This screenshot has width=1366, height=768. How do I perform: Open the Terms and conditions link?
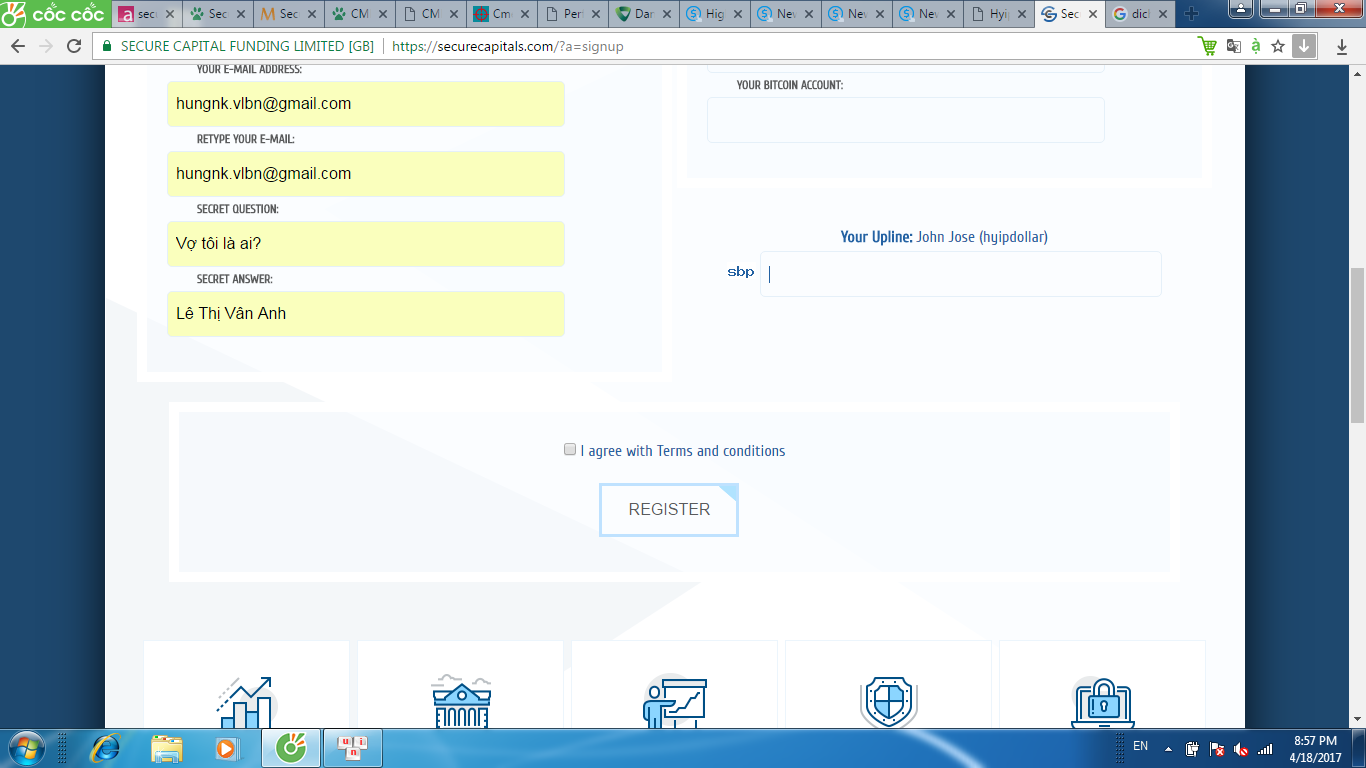721,451
